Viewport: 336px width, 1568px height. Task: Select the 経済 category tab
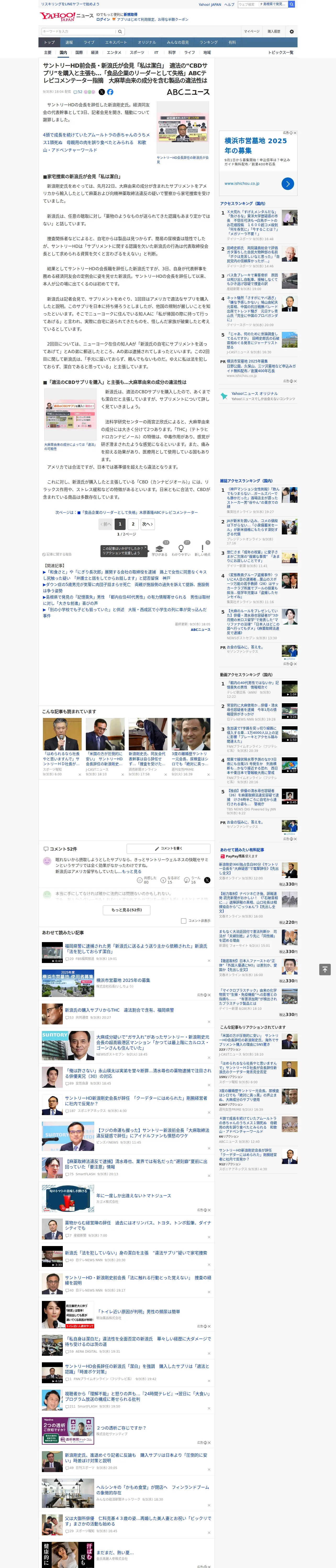(94, 52)
